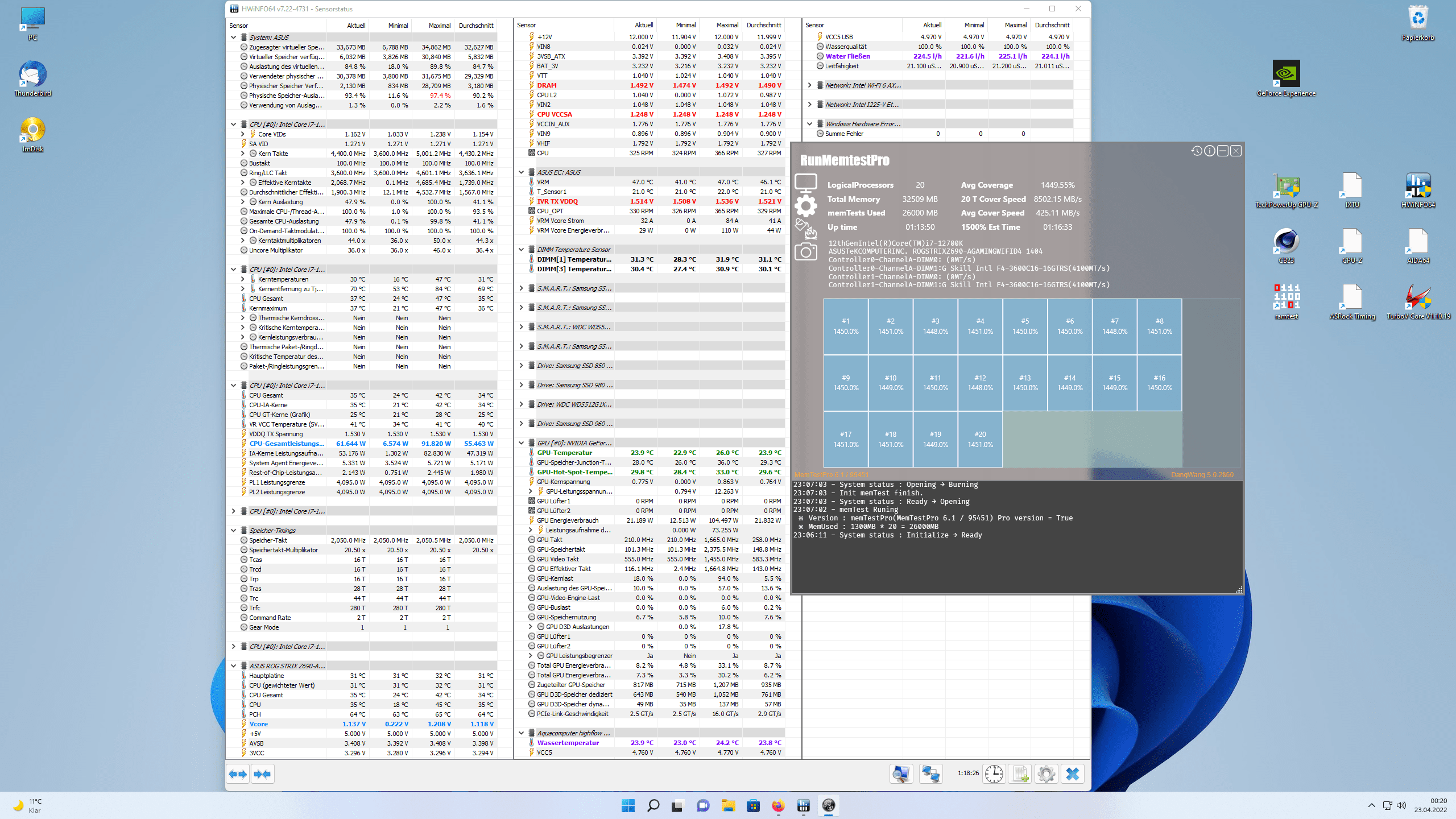Reset HWiNFO sensor clock timer icon
This screenshot has width=1456, height=819.
pyautogui.click(x=994, y=774)
